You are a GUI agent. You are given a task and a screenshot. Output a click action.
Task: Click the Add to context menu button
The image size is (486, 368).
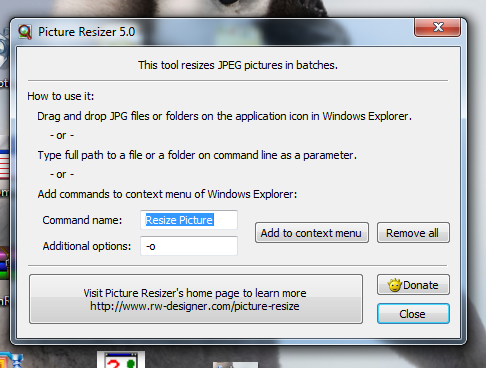pyautogui.click(x=312, y=233)
